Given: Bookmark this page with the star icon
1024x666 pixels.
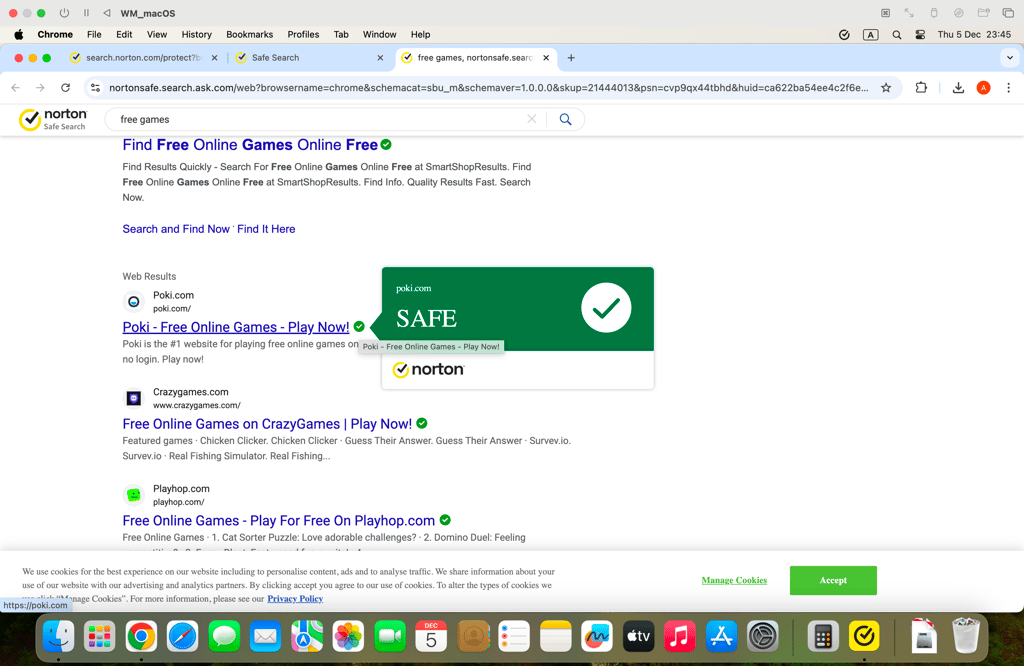Looking at the screenshot, I should coord(886,87).
